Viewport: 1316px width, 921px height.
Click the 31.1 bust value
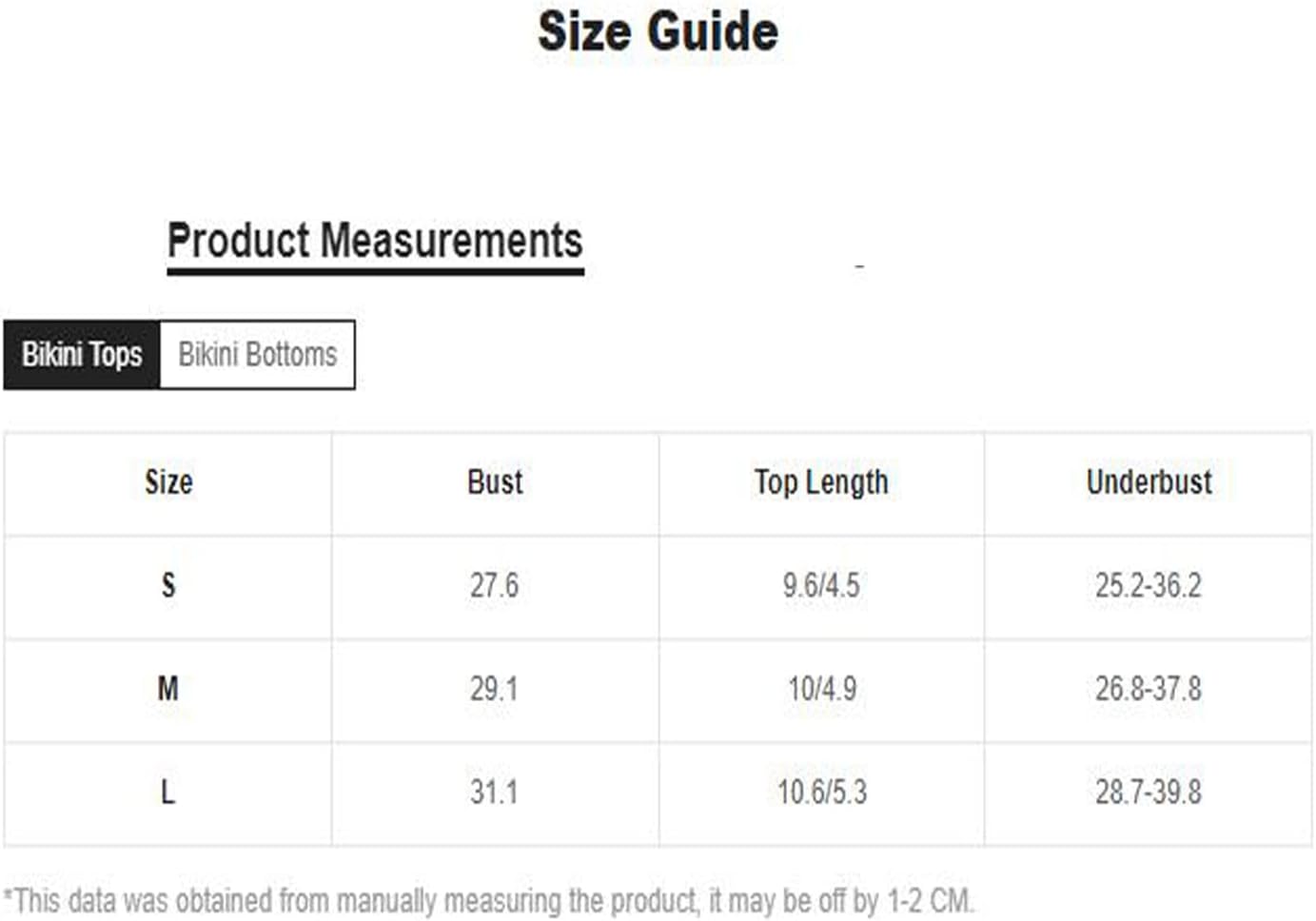(495, 792)
